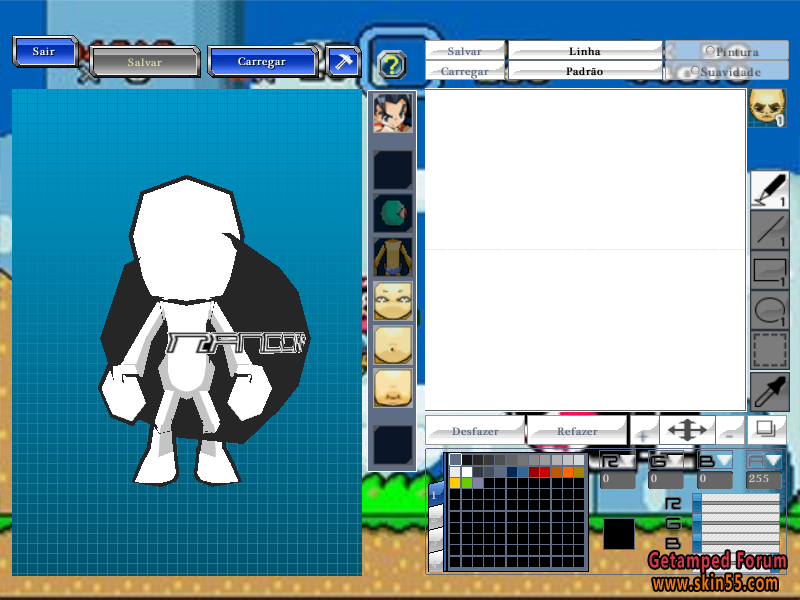Pick the dark navy blue palette swatch
This screenshot has height=600, width=800.
[511, 471]
